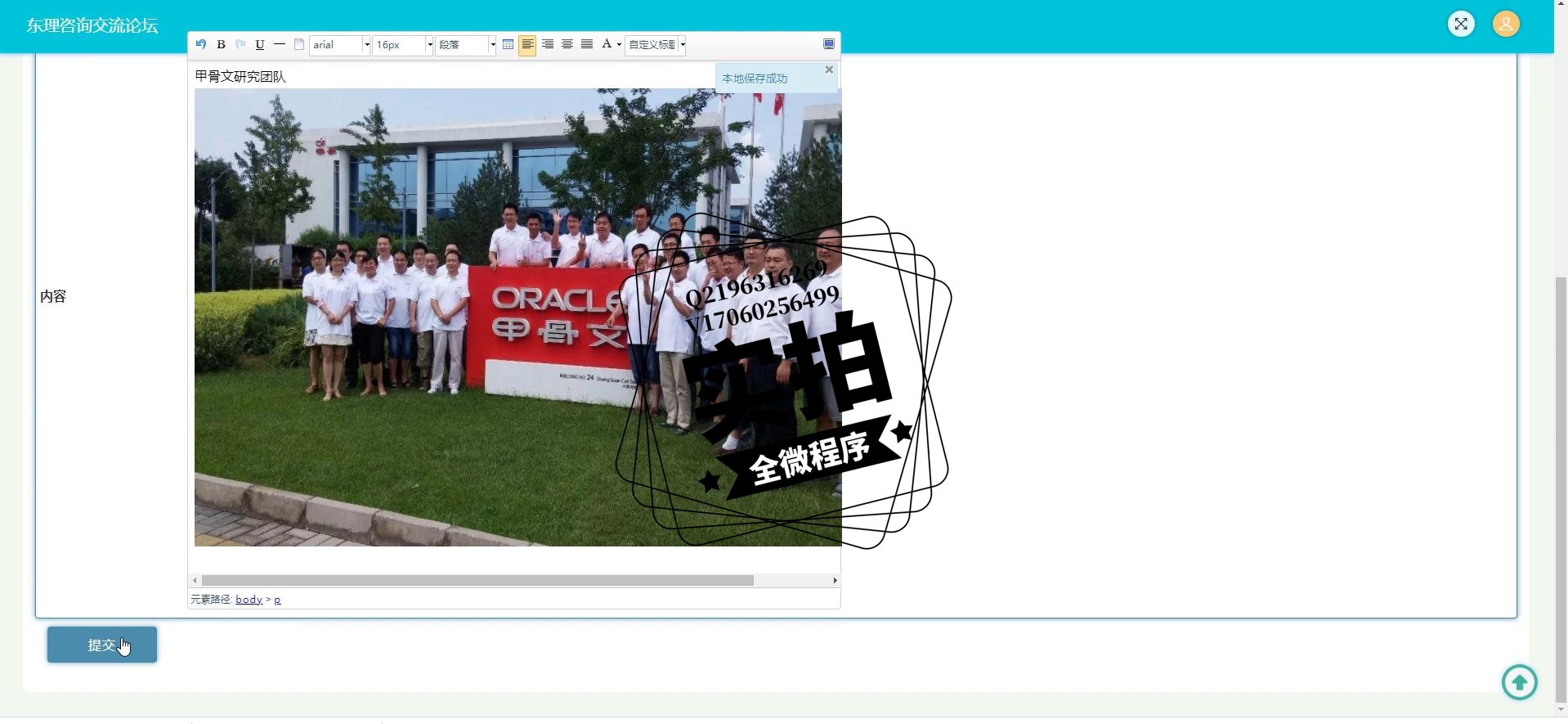Insert a horizontal line

280,44
